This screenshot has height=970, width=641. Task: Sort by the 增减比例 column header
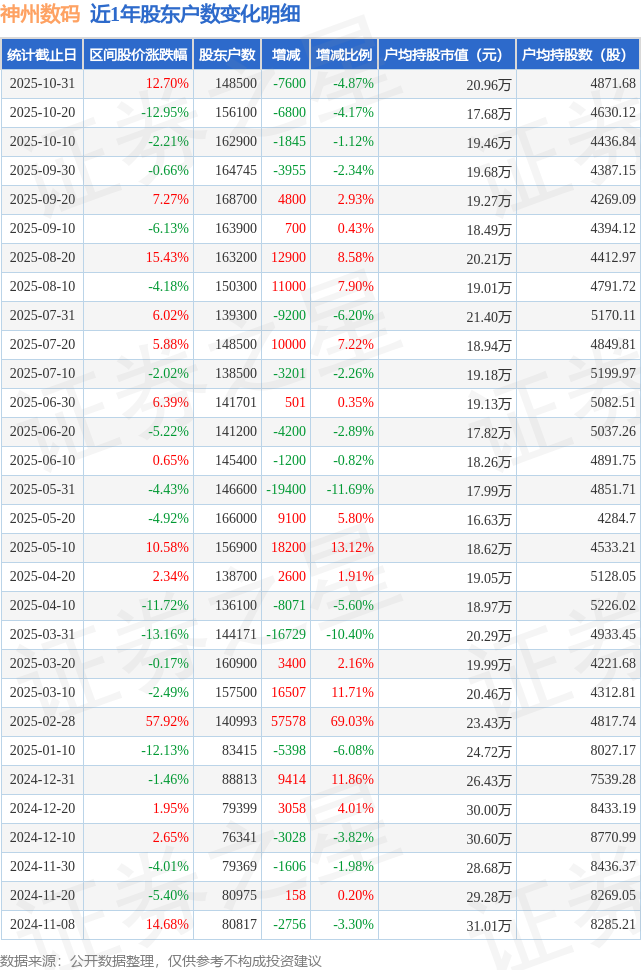[343, 55]
